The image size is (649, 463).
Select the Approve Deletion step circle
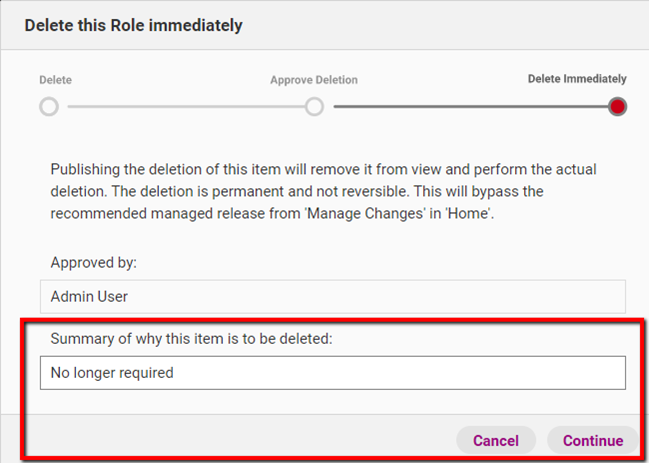click(x=314, y=107)
